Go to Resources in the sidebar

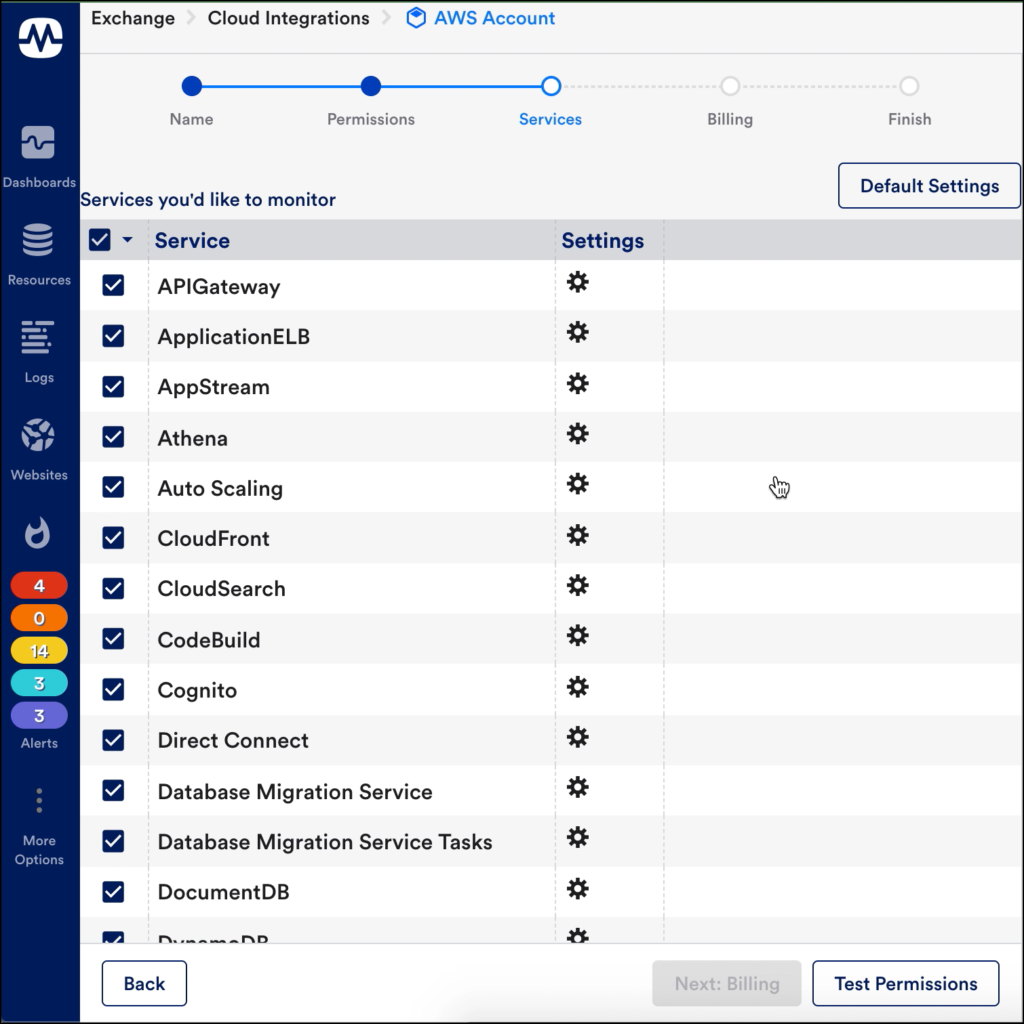(x=39, y=255)
